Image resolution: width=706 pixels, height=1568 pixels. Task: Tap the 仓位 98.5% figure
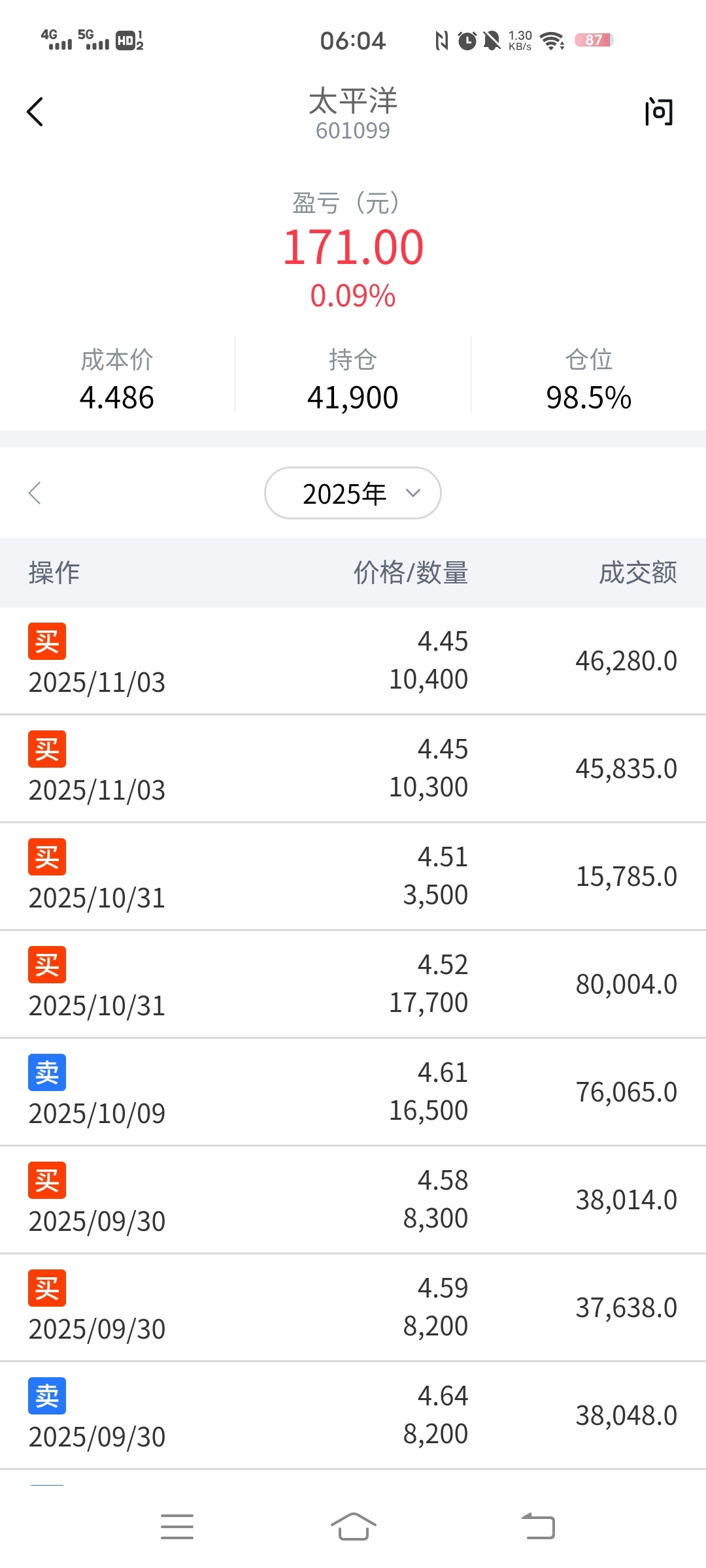coord(588,397)
